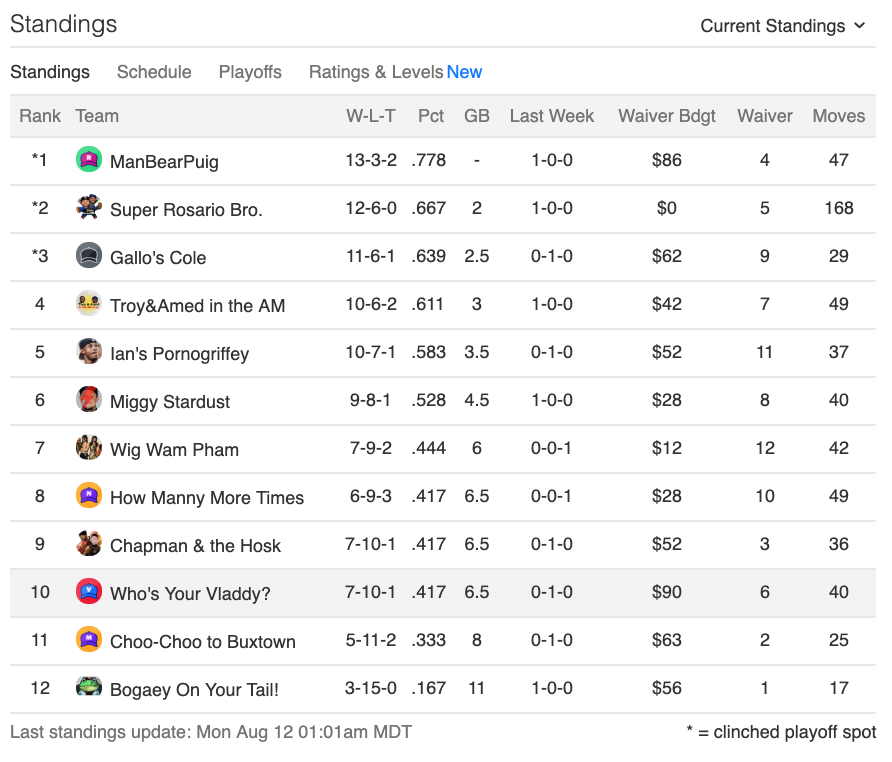The height and width of the screenshot is (762, 892).
Task: Open Ian's Pornogriffey team link
Action: [179, 353]
